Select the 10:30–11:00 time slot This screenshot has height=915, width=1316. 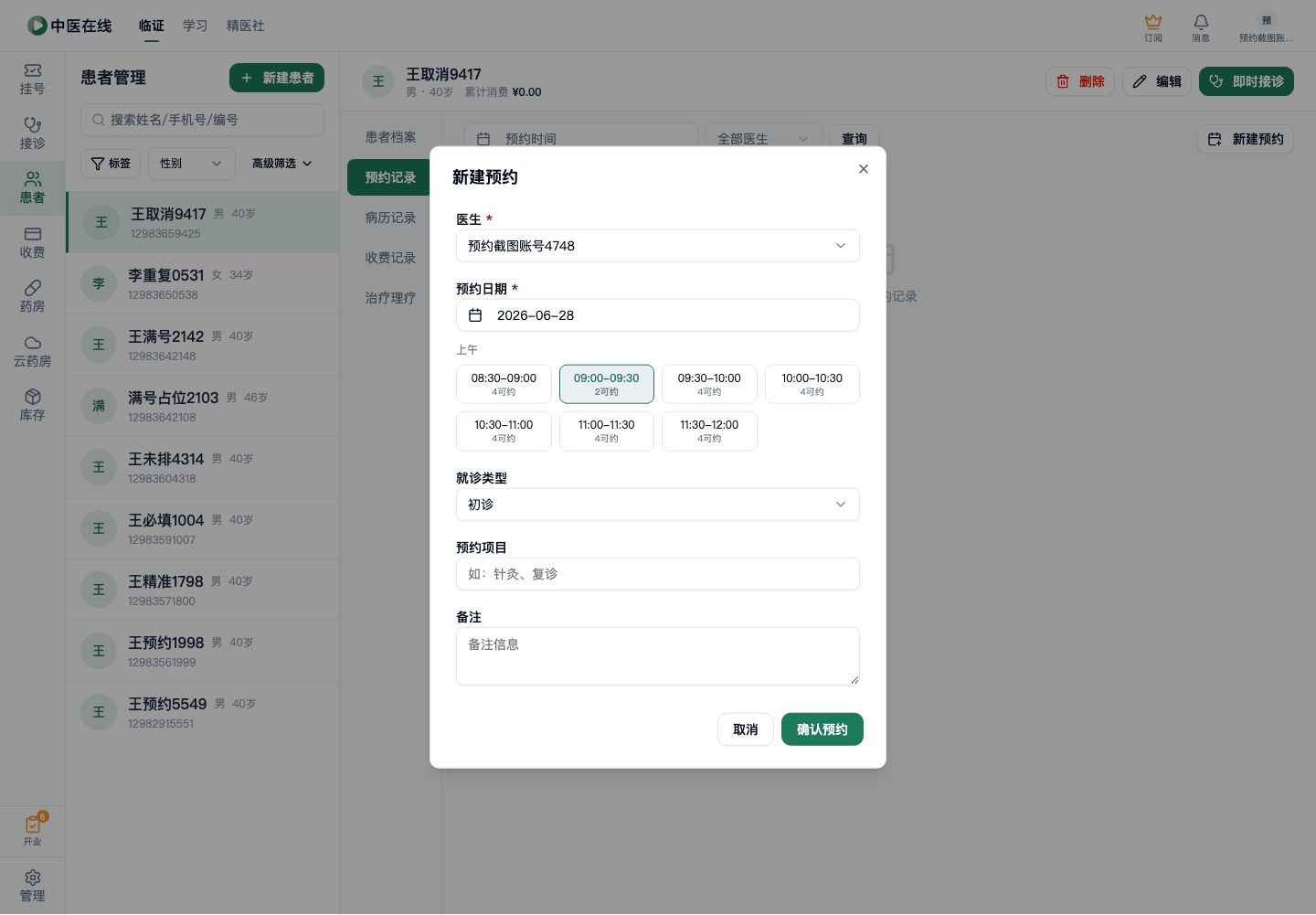point(504,431)
